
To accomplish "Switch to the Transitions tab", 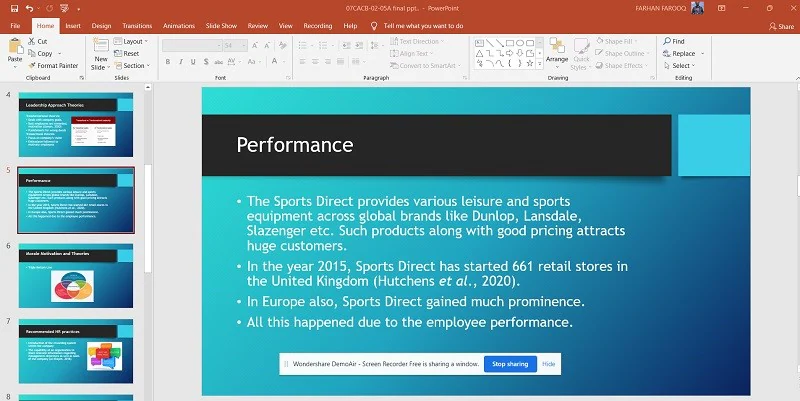I will coord(137,26).
